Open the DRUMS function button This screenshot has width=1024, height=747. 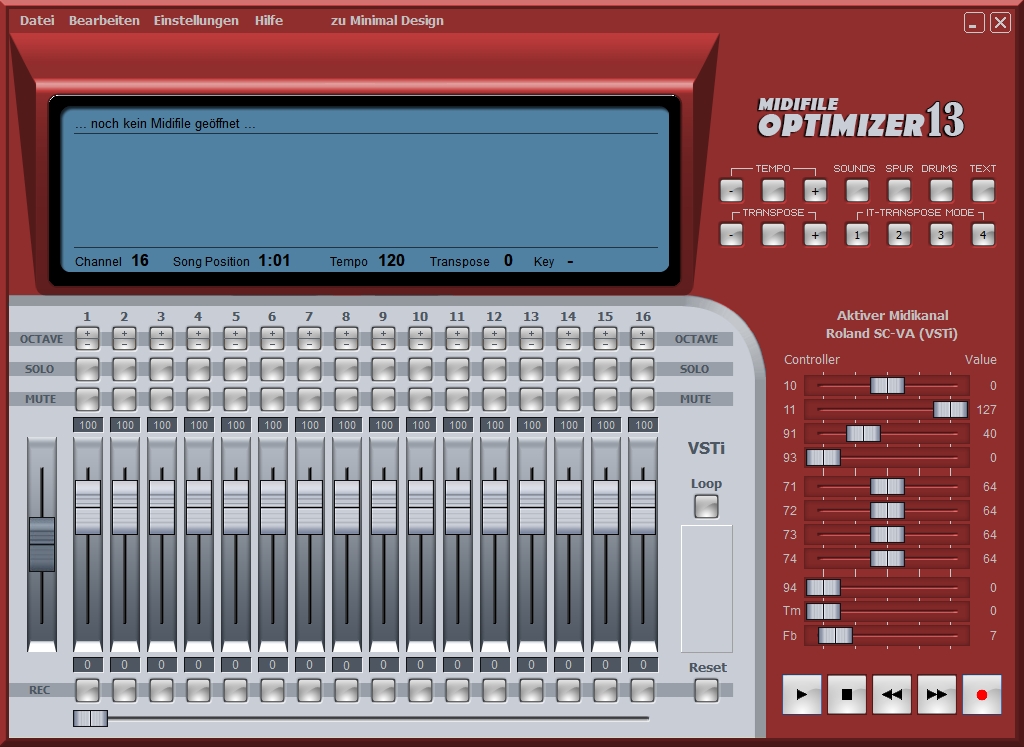click(x=939, y=189)
